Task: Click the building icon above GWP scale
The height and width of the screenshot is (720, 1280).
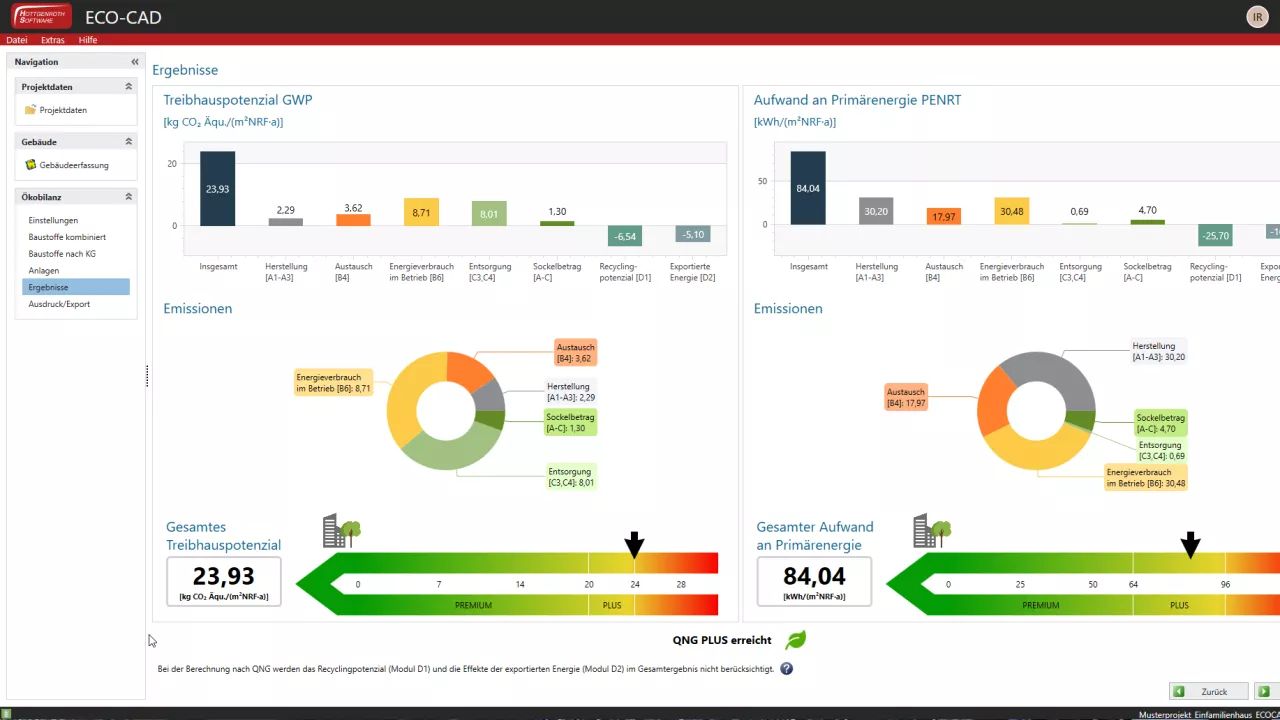Action: 341,531
